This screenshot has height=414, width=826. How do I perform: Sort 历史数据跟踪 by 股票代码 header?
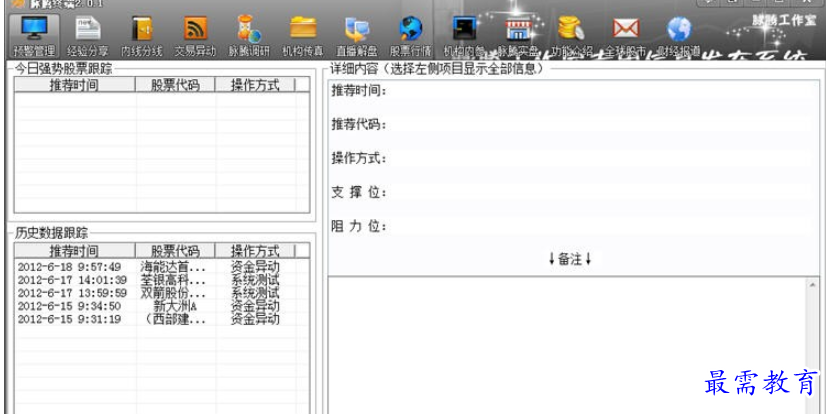click(175, 251)
